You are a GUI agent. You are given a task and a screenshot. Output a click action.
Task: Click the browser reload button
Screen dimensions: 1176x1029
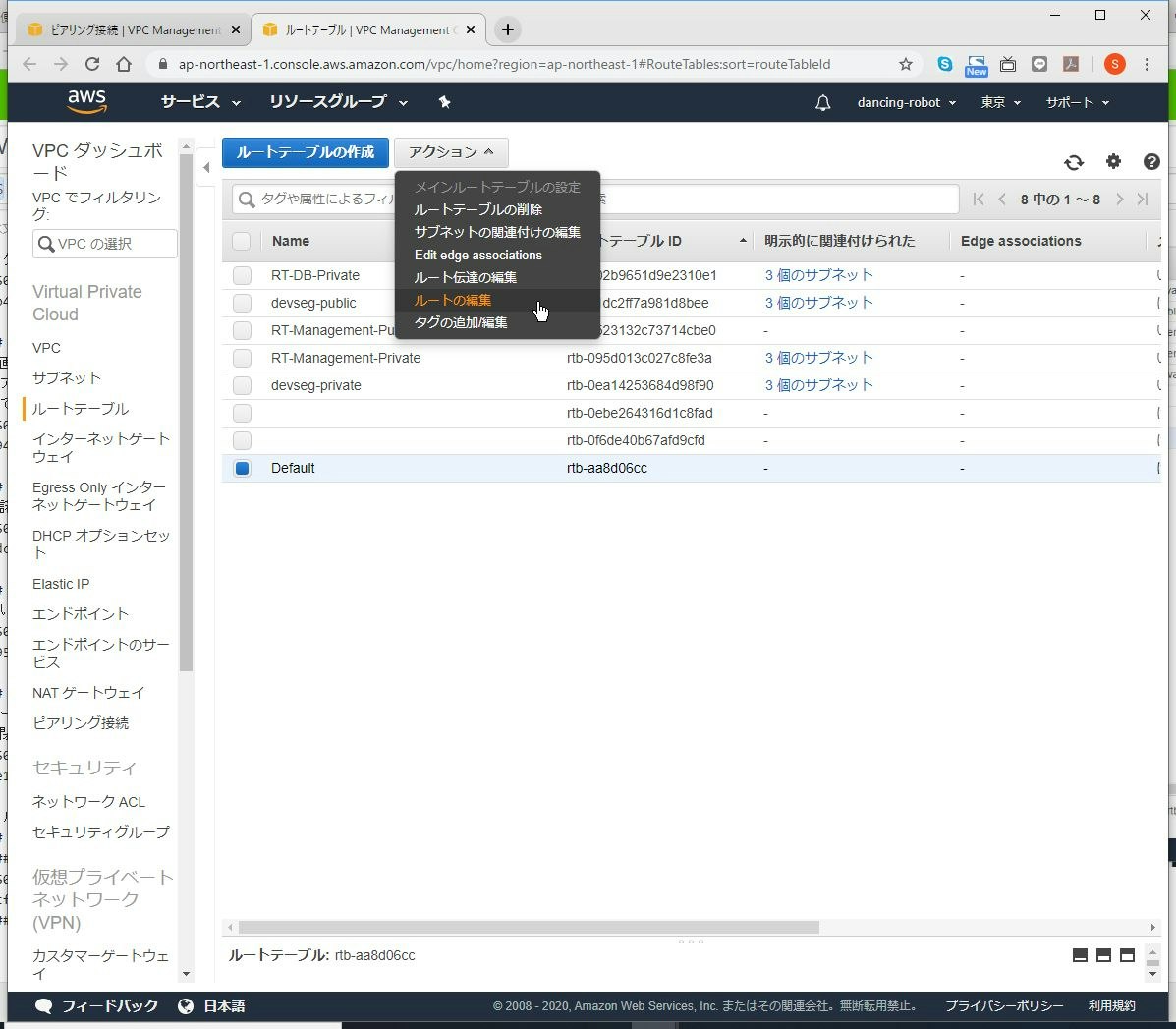coord(92,65)
